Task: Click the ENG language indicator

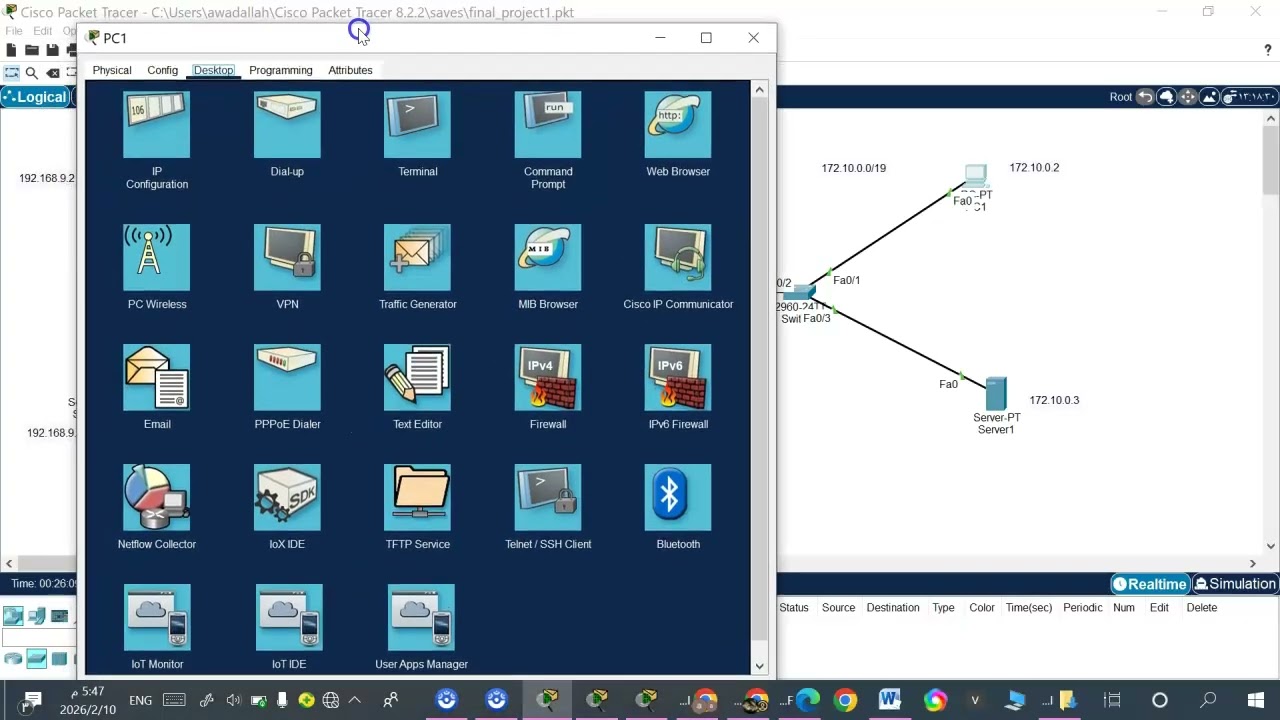Action: pos(141,701)
